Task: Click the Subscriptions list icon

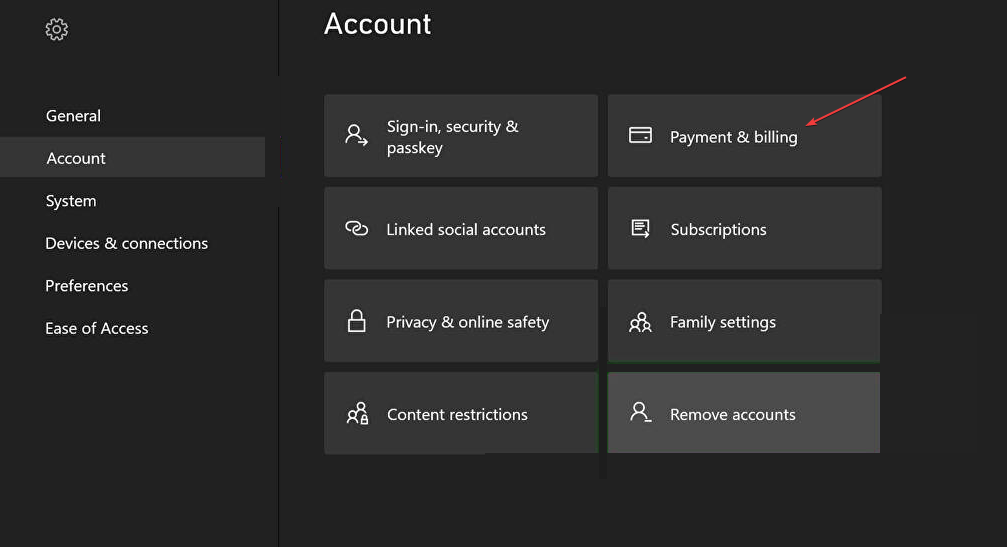Action: pos(640,229)
